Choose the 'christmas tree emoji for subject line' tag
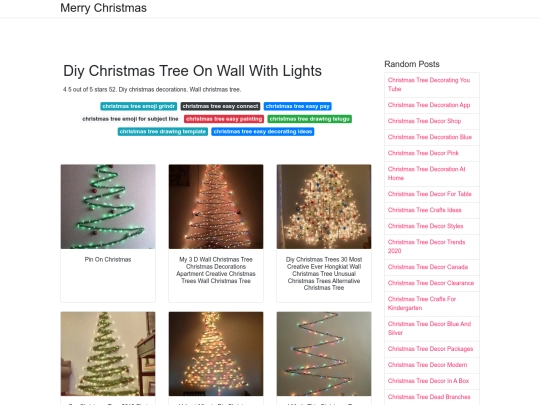This screenshot has width=540, height=405. pyautogui.click(x=131, y=119)
